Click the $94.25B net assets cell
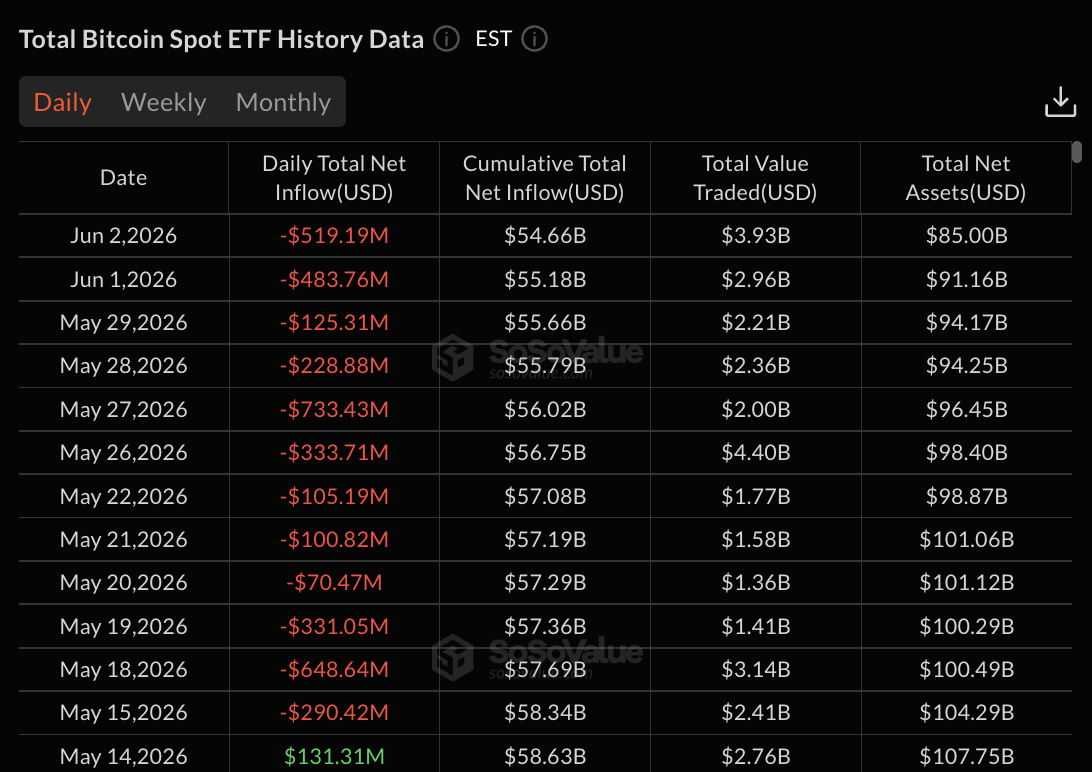 pos(967,365)
